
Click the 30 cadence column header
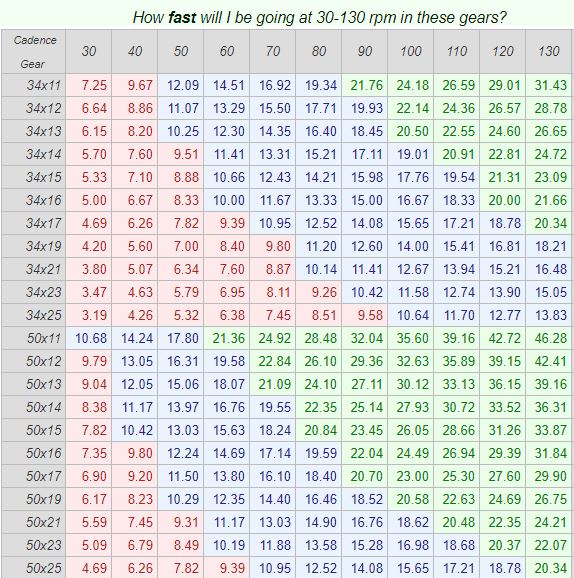coord(88,51)
